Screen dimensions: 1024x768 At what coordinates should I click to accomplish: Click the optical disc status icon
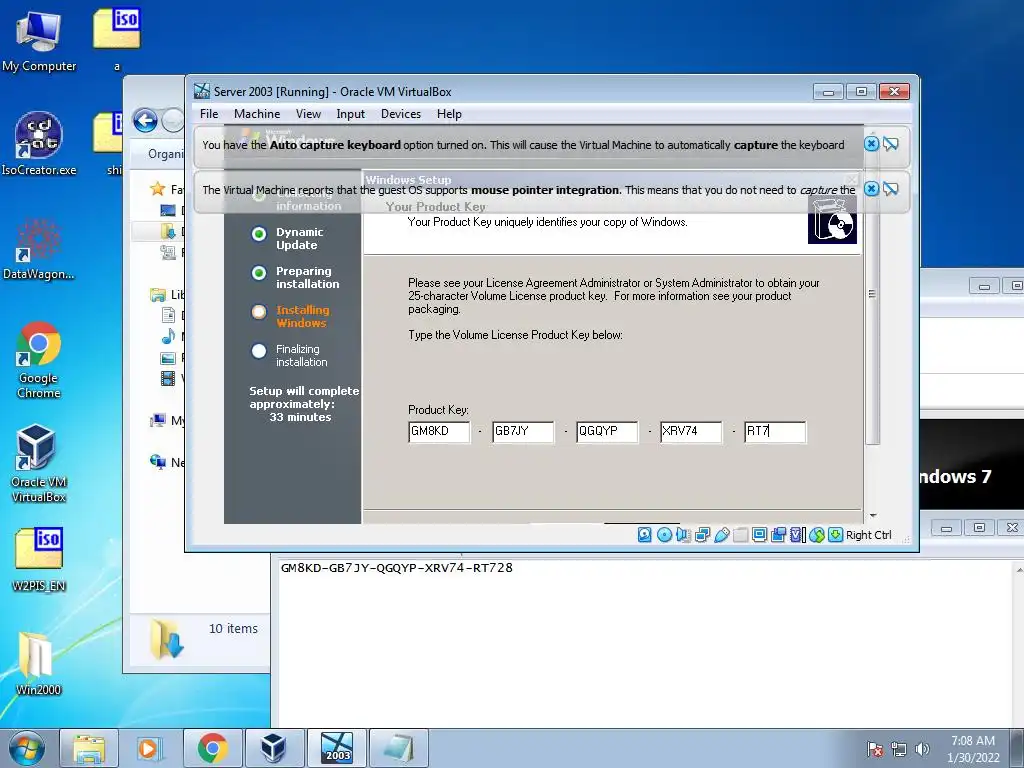pos(664,535)
